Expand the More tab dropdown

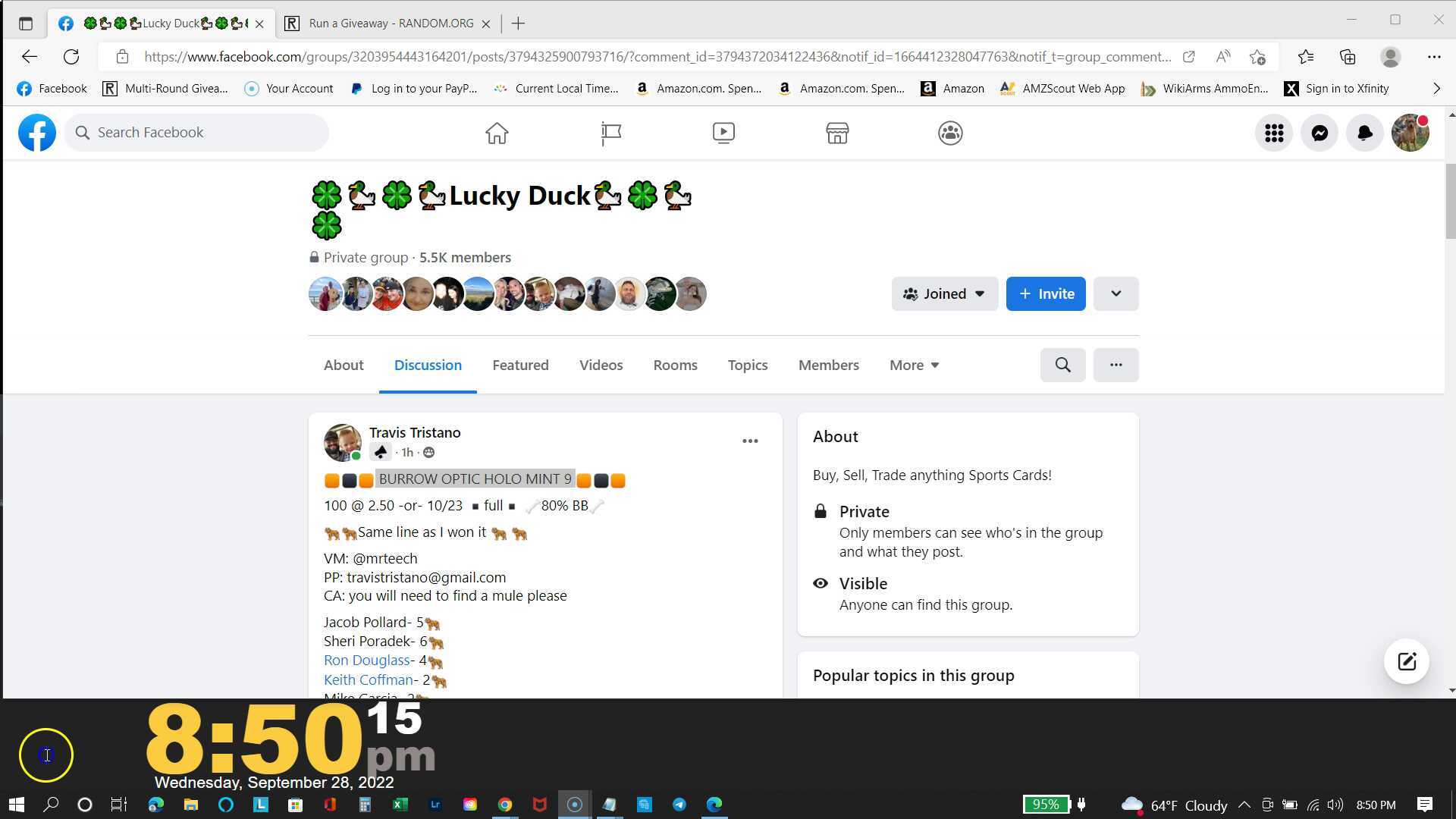[x=914, y=365]
